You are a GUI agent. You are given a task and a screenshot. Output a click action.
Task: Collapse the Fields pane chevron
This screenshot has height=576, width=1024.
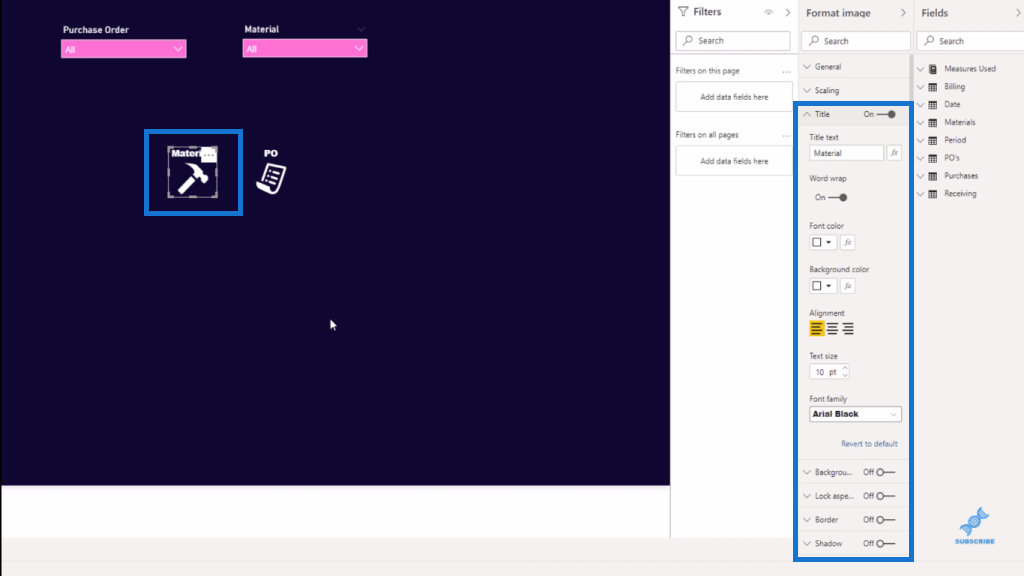point(1018,12)
